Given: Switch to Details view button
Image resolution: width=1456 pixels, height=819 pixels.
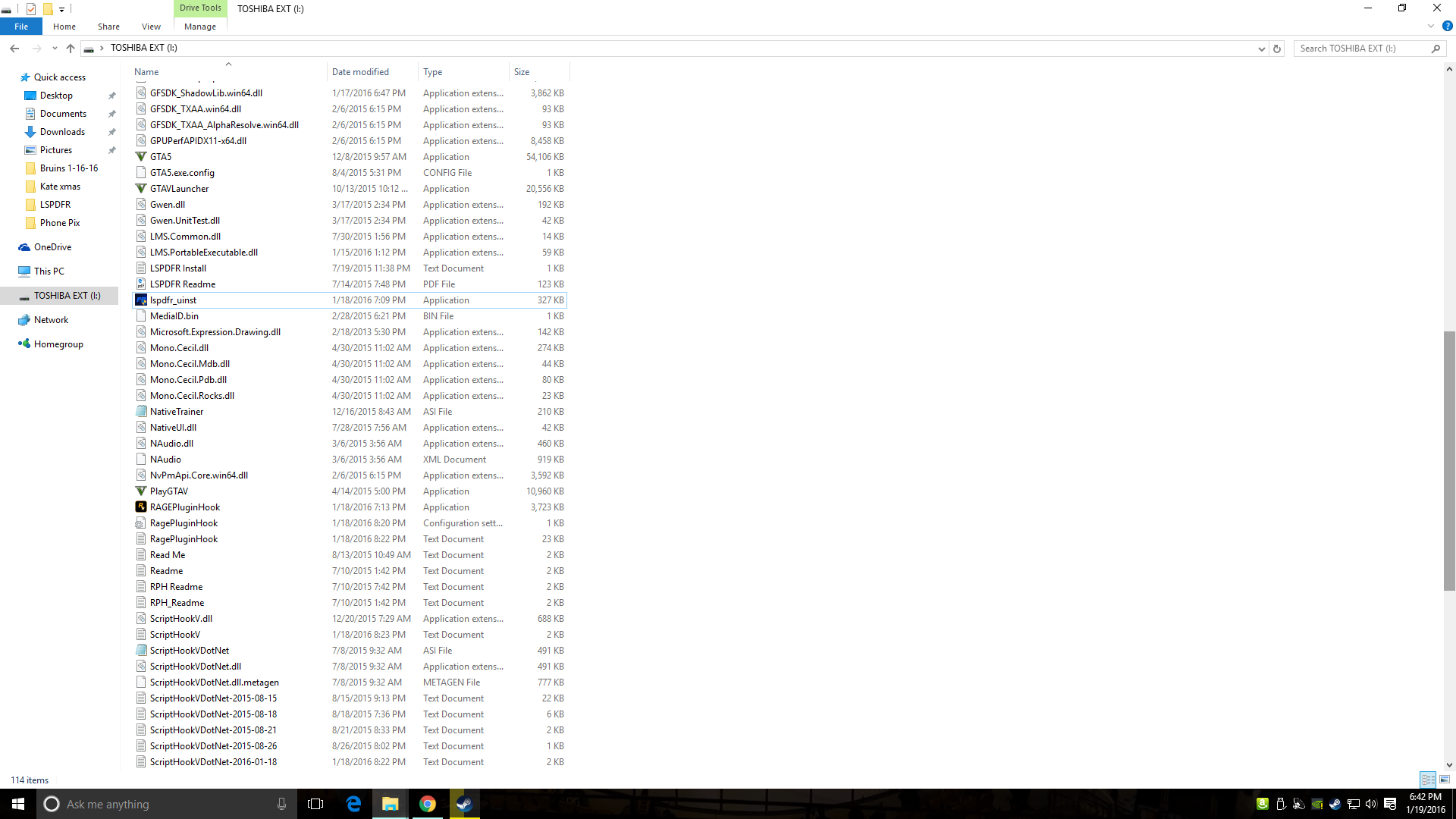Looking at the screenshot, I should pyautogui.click(x=1428, y=780).
